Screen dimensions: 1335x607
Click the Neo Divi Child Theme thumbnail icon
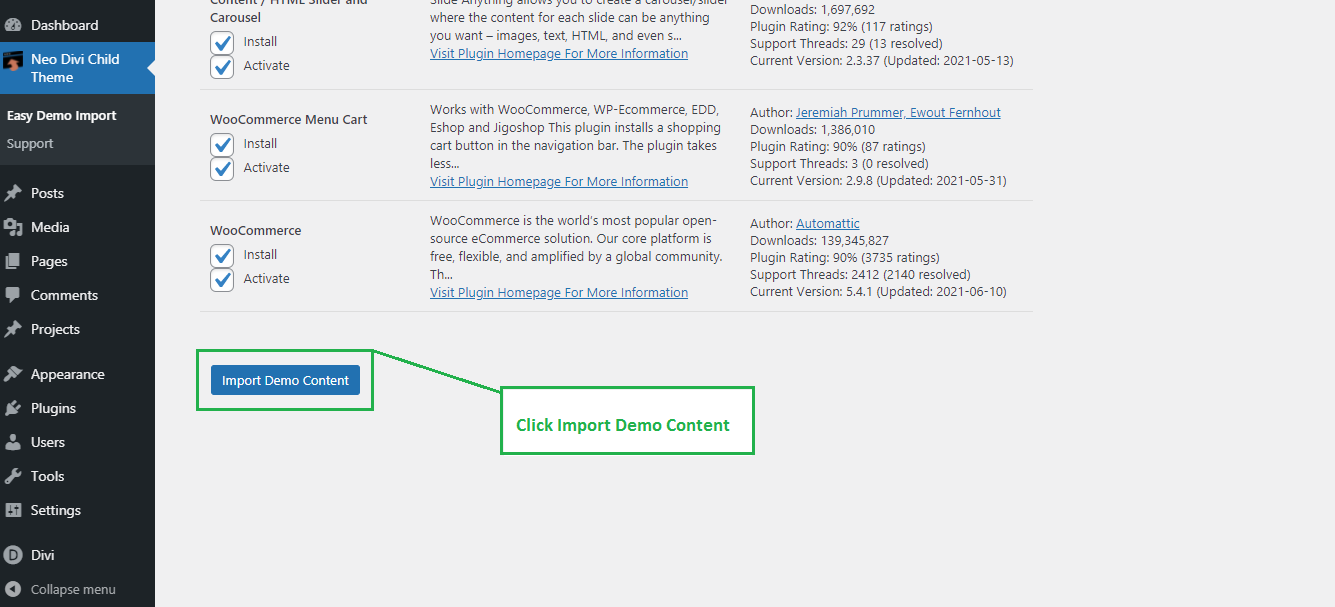coord(13,61)
